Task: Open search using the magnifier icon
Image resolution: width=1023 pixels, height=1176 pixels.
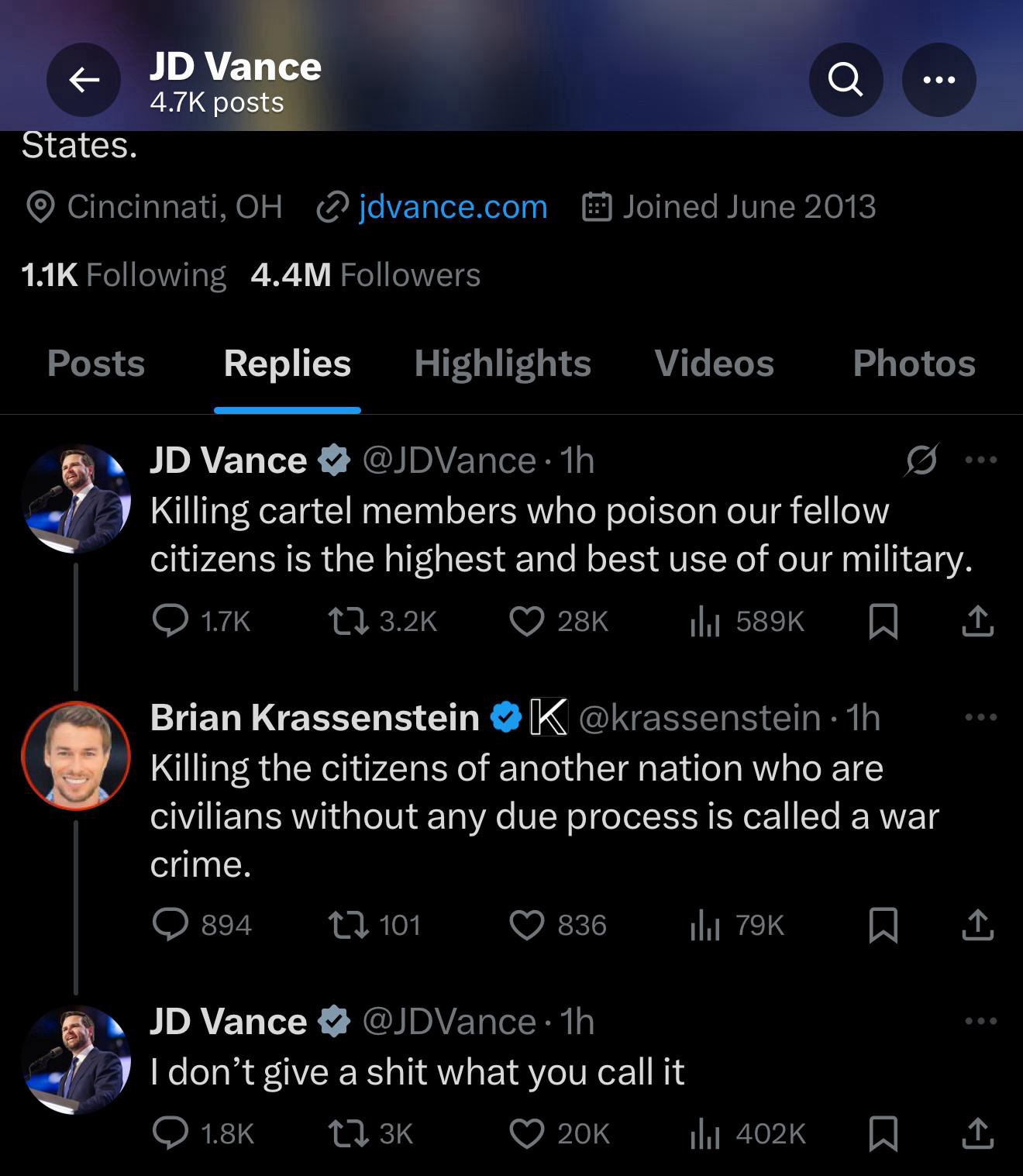Action: pos(846,80)
